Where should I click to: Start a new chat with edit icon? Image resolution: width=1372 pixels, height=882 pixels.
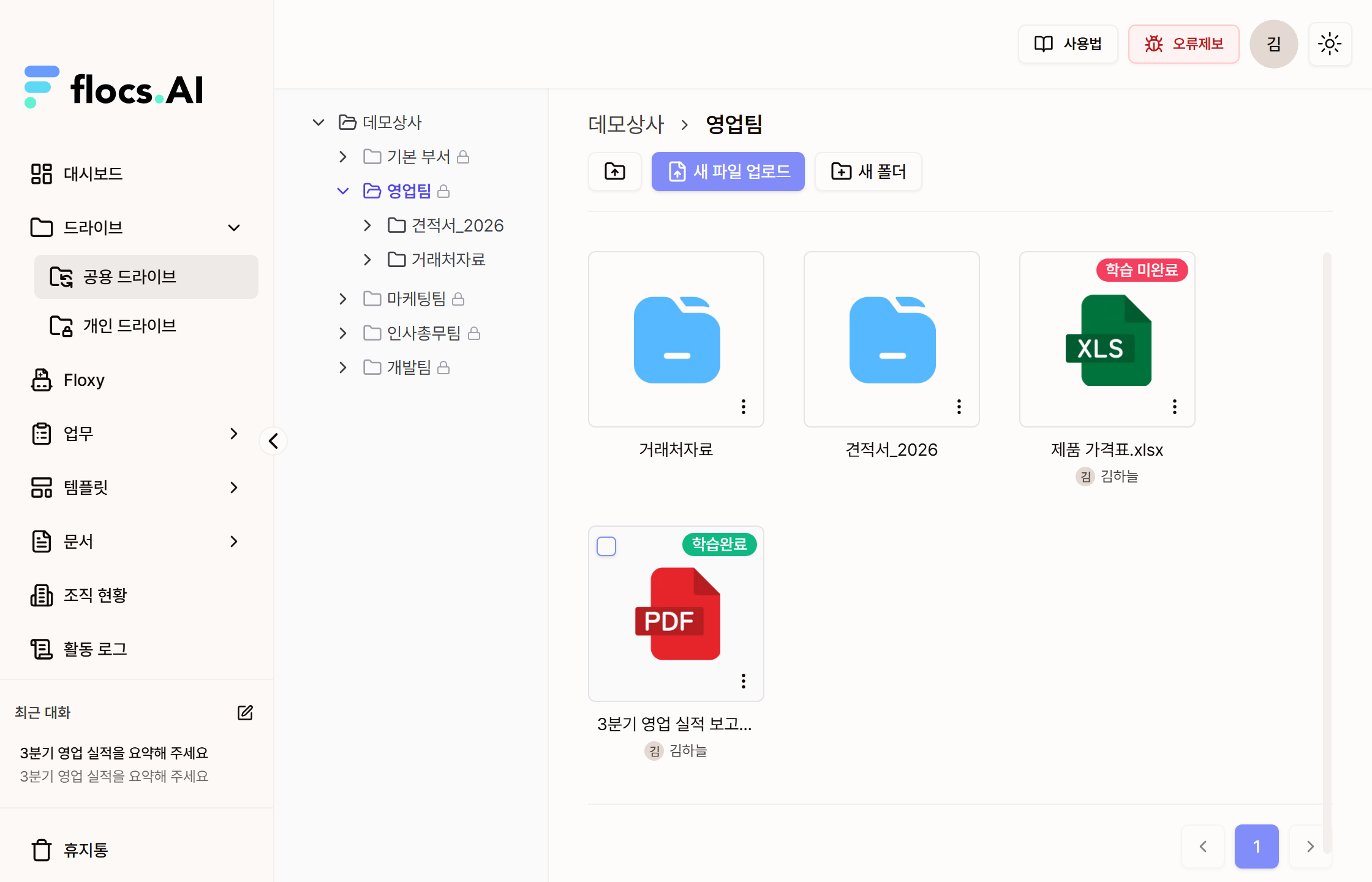[245, 712]
